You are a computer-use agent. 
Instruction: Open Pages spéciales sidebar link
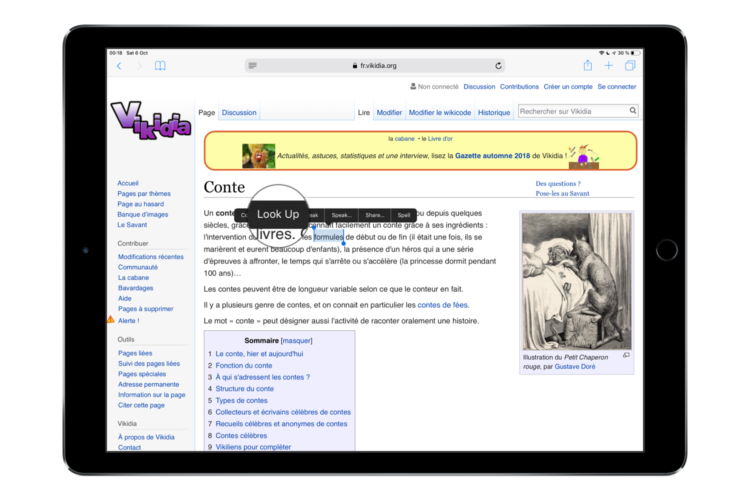142,374
